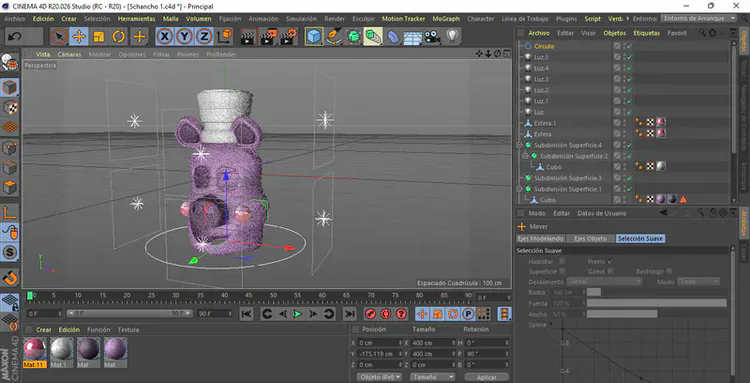This screenshot has height=383, width=750.
Task: Adjust the Fuerza strength slider
Action: coord(656,303)
